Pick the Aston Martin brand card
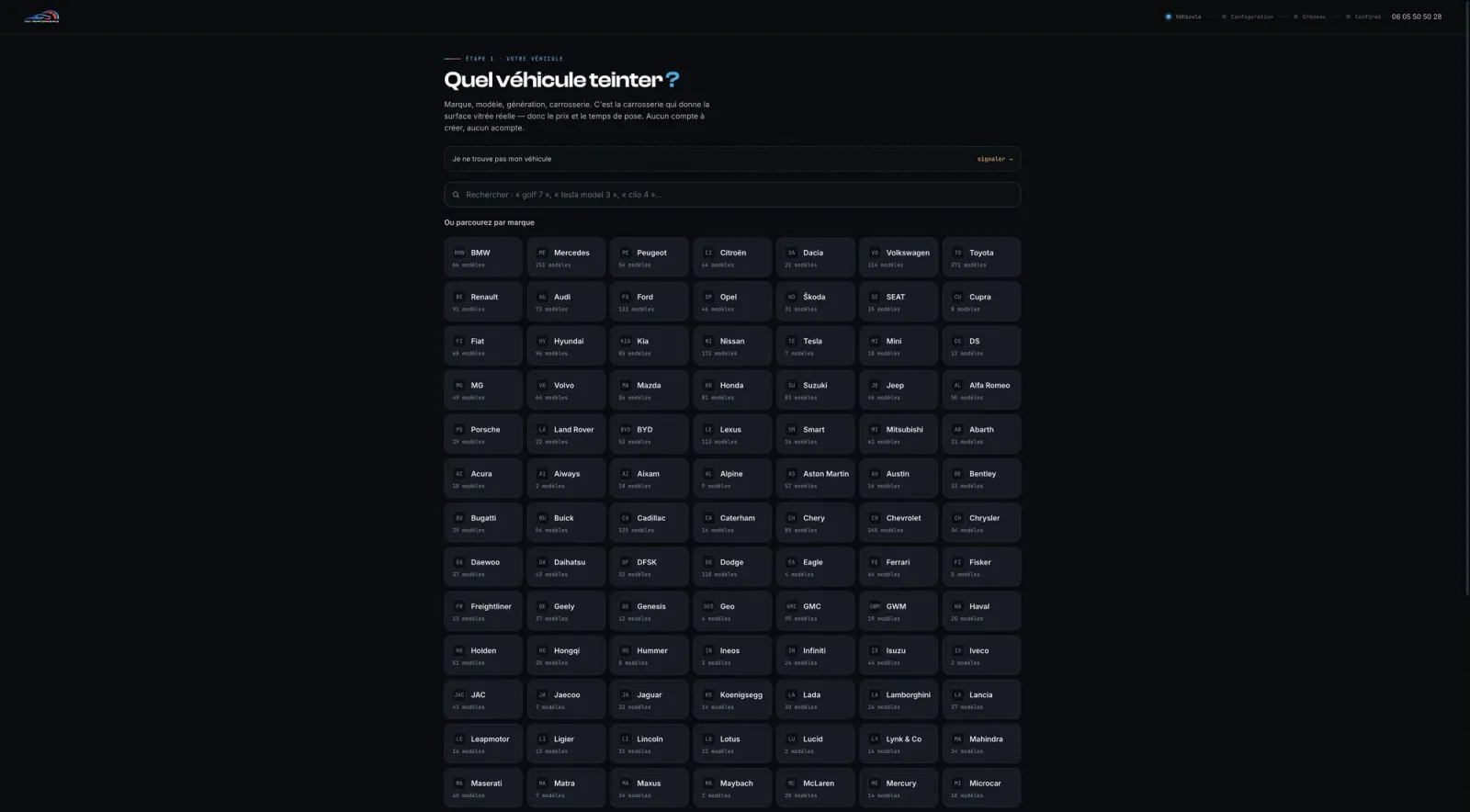Viewport: 1470px width, 812px height. point(816,479)
